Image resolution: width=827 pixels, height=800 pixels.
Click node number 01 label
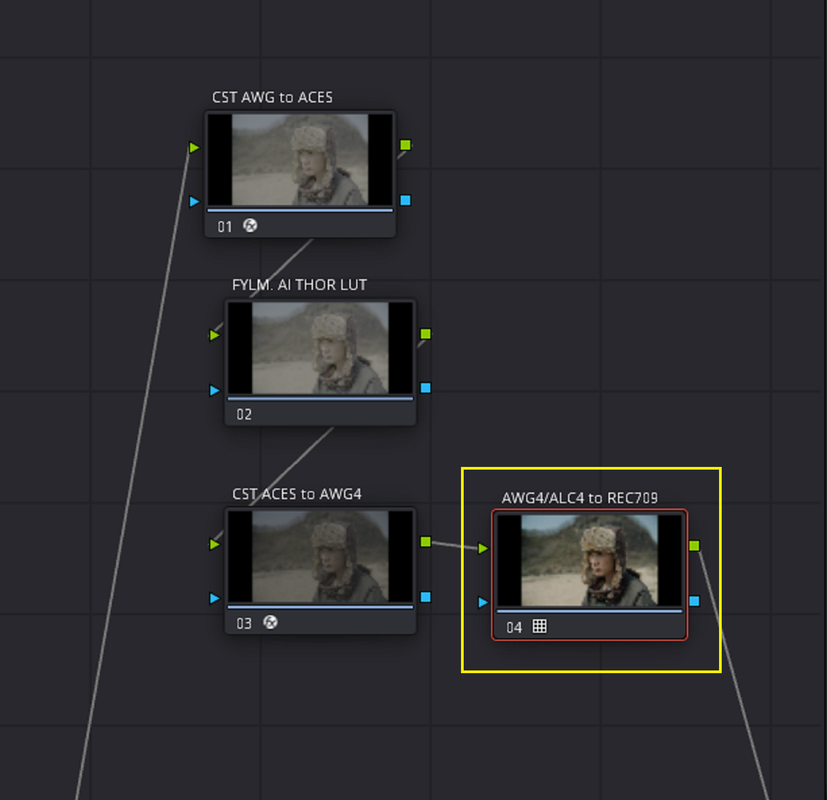coord(225,227)
